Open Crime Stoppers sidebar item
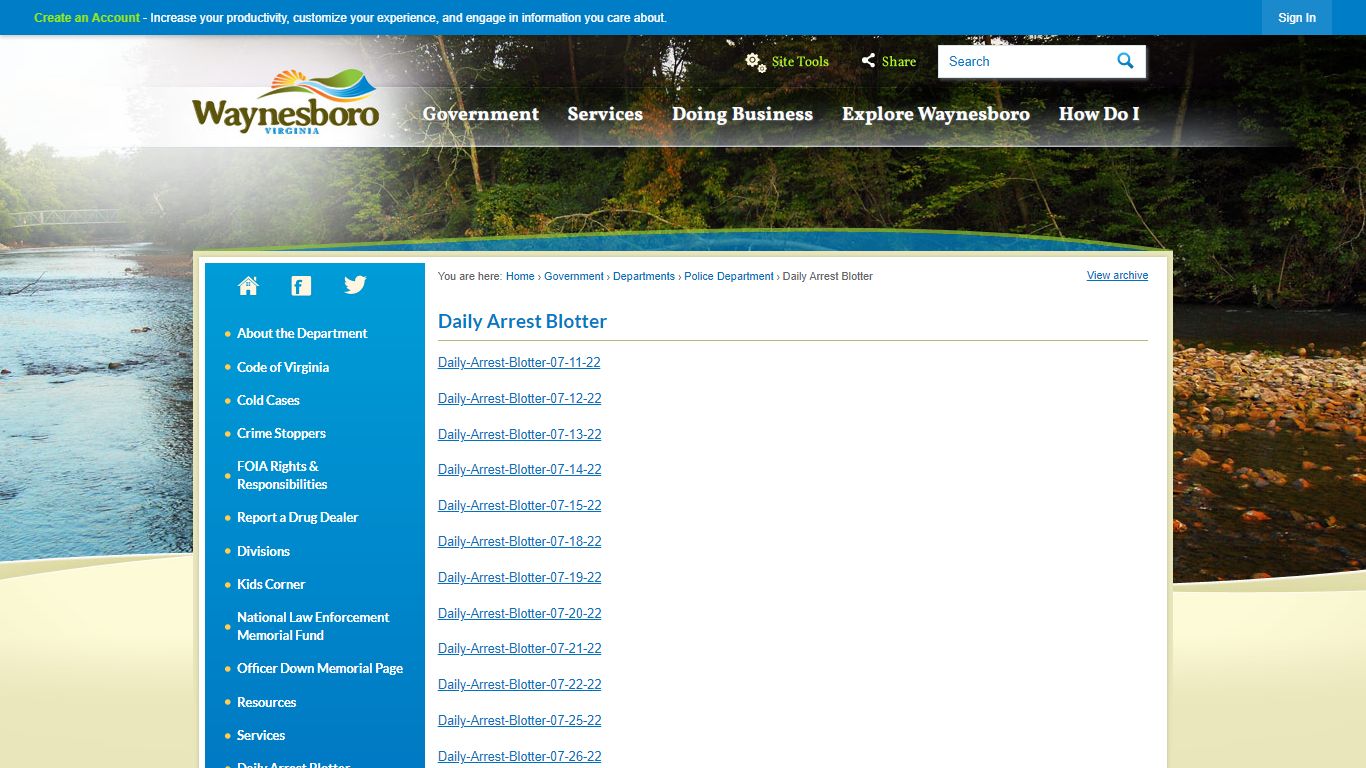The height and width of the screenshot is (768, 1366). [281, 433]
